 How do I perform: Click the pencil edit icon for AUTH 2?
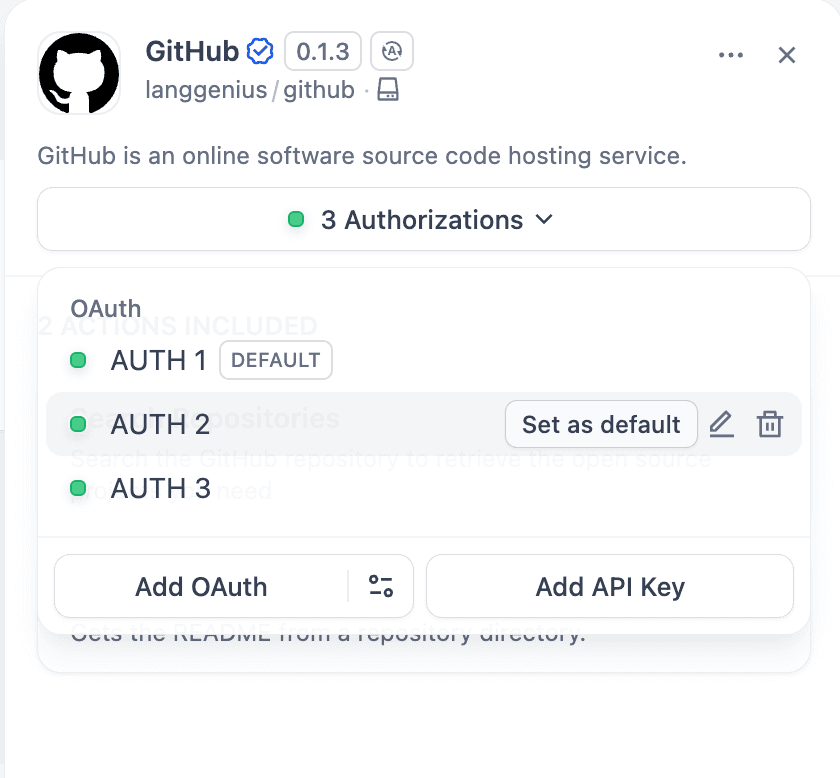coord(721,424)
